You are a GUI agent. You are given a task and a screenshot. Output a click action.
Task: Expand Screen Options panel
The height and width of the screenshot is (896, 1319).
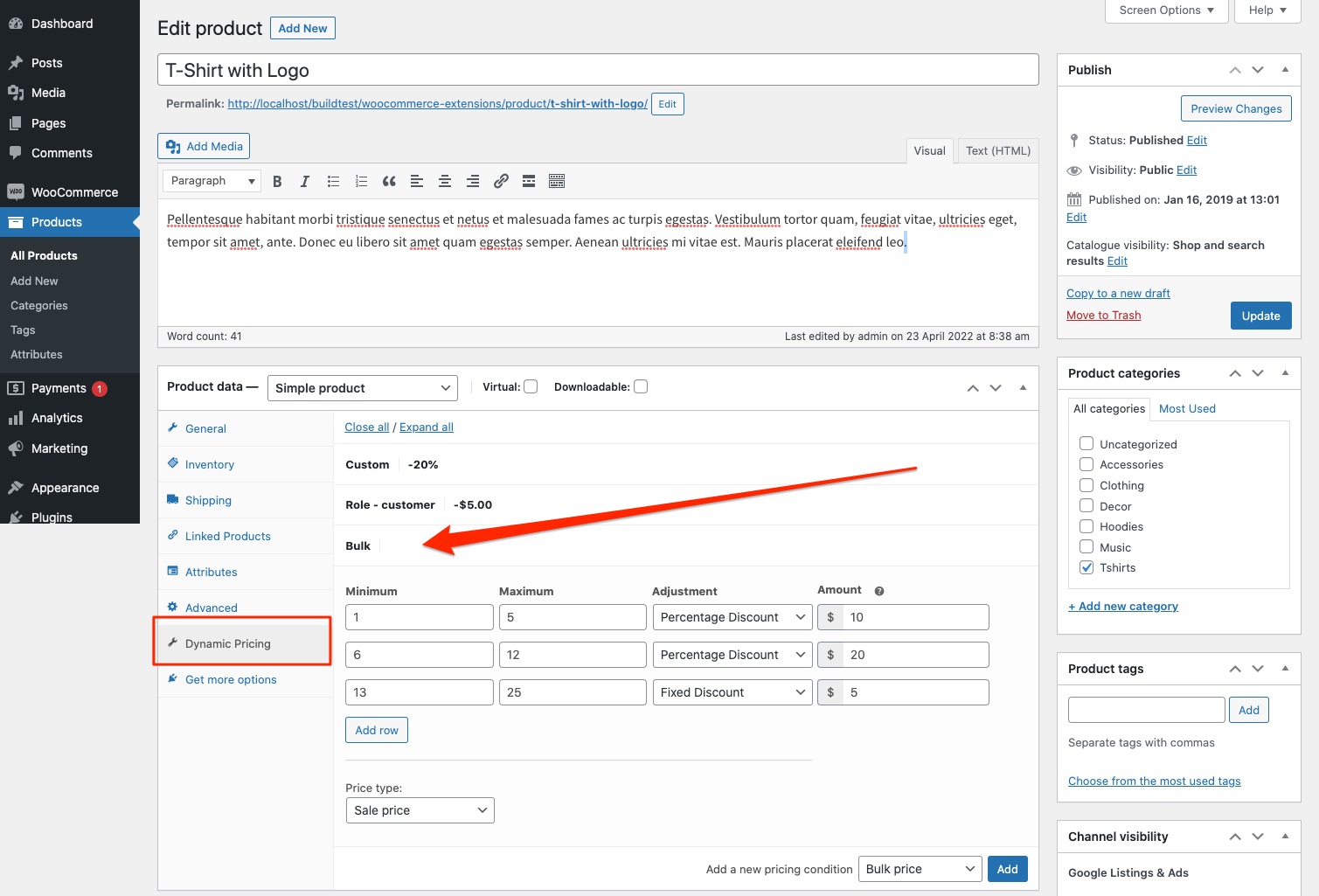pos(1167,10)
